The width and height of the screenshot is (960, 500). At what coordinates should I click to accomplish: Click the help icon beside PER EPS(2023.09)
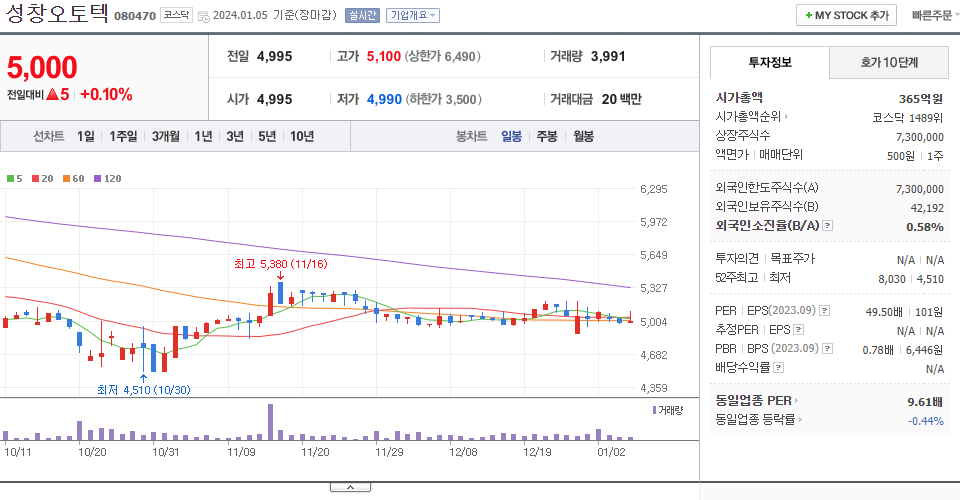[825, 311]
